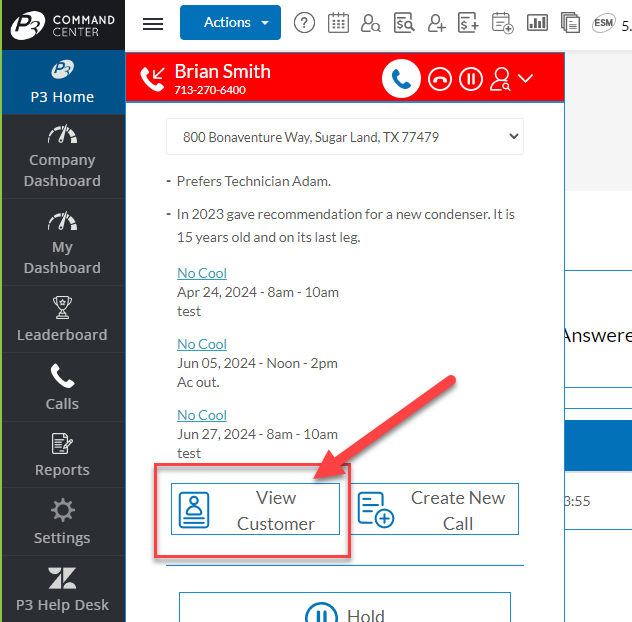The width and height of the screenshot is (632, 622).
Task: Collapse the call panel chevron
Action: tap(526, 78)
